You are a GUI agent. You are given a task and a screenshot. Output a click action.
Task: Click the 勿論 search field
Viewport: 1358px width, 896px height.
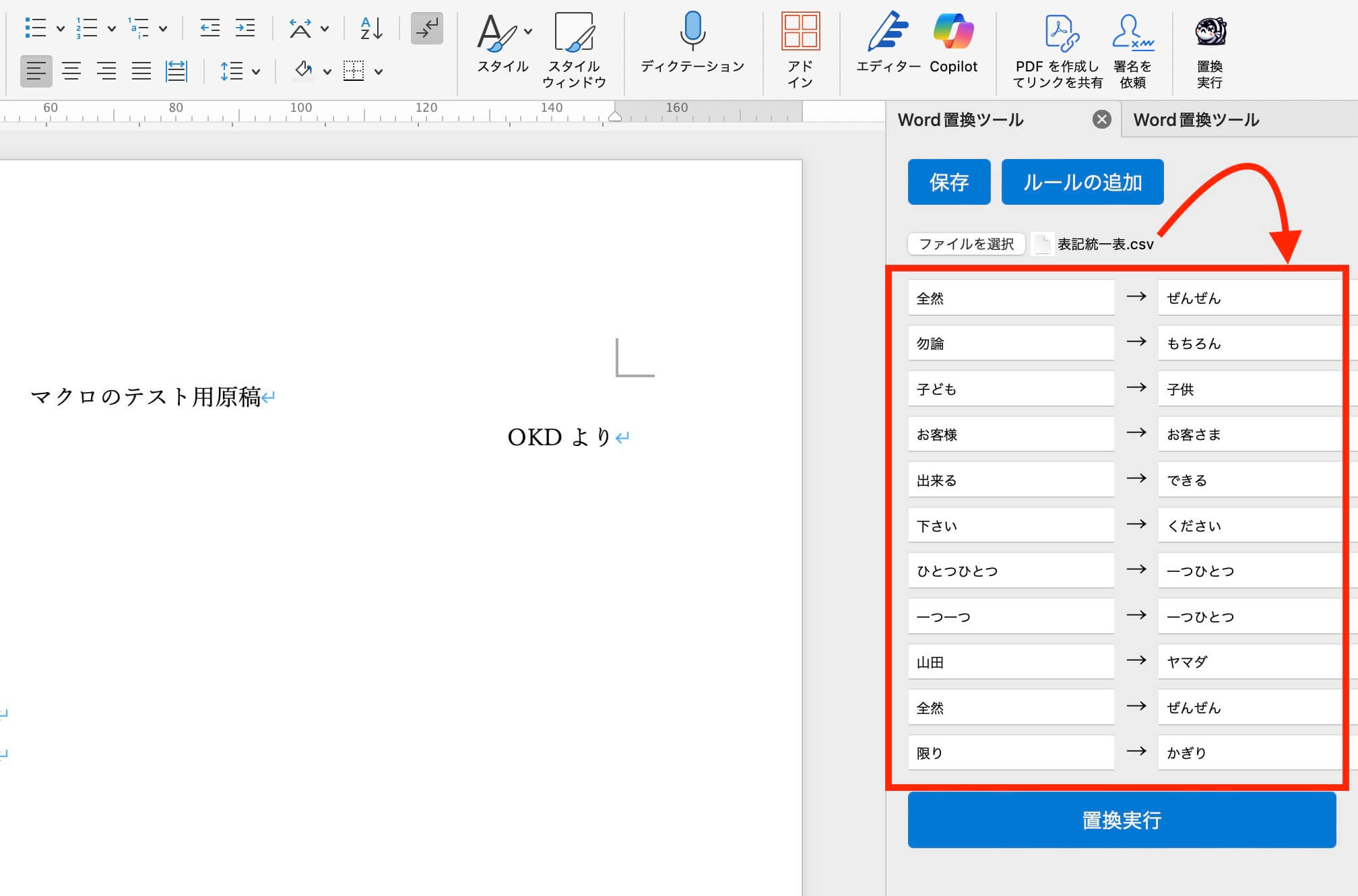click(1010, 343)
